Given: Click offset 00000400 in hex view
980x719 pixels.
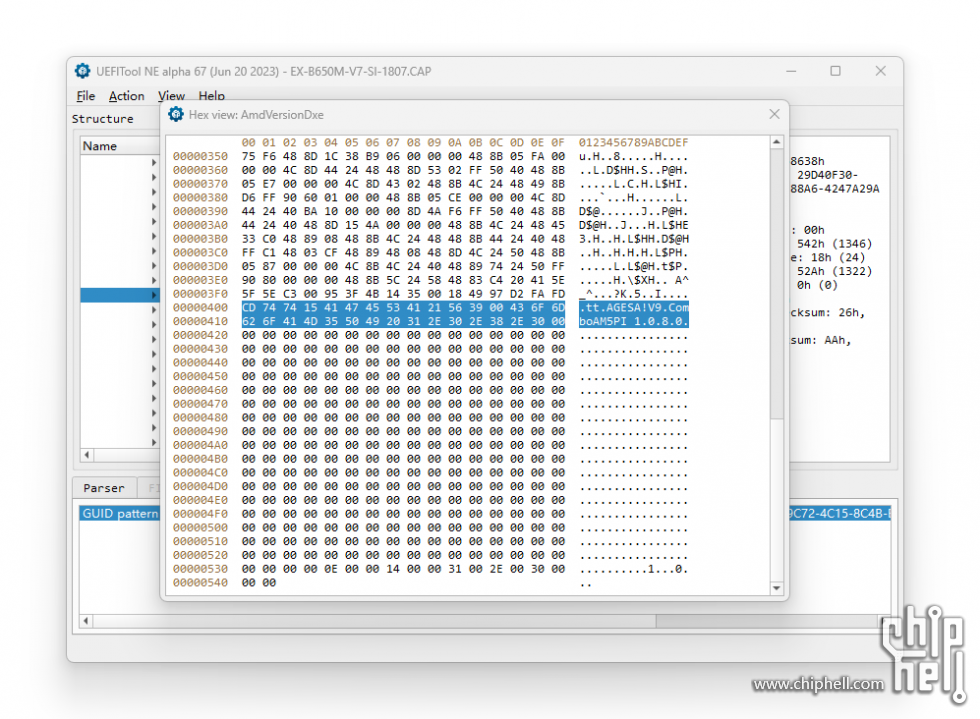Looking at the screenshot, I should 201,308.
